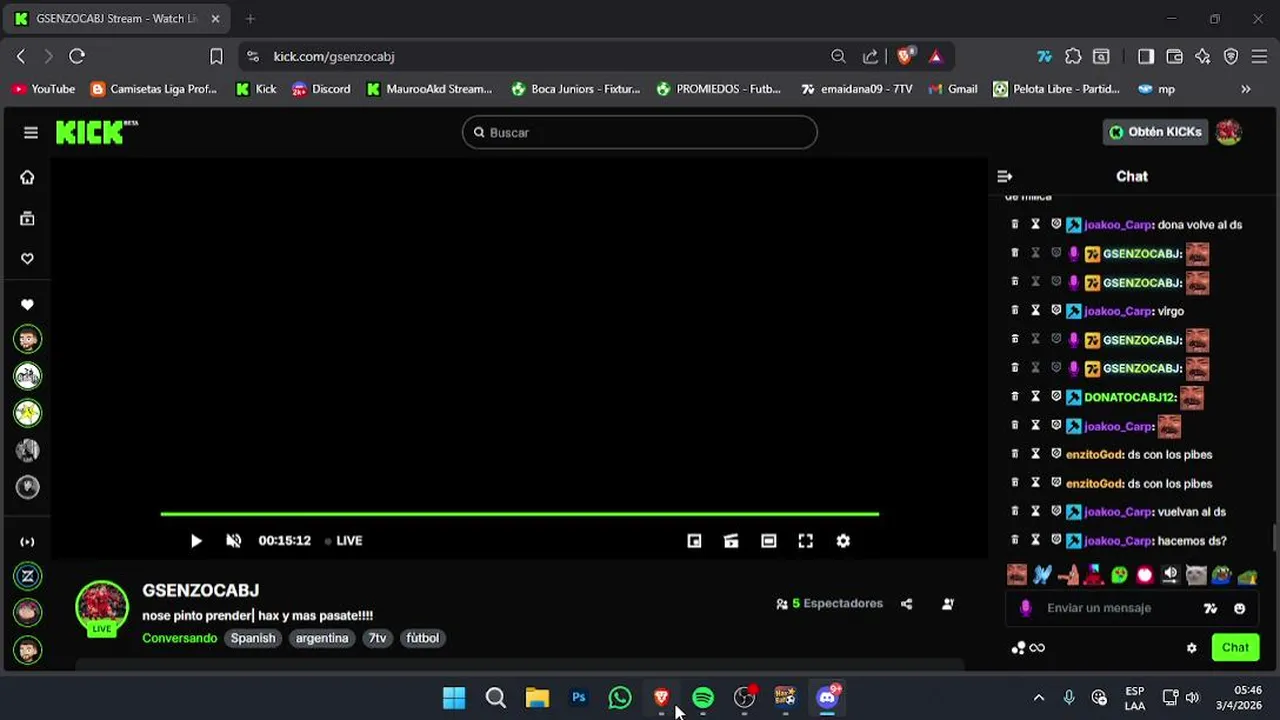Click the user icon beside share
1280x720 pixels.
947,604
